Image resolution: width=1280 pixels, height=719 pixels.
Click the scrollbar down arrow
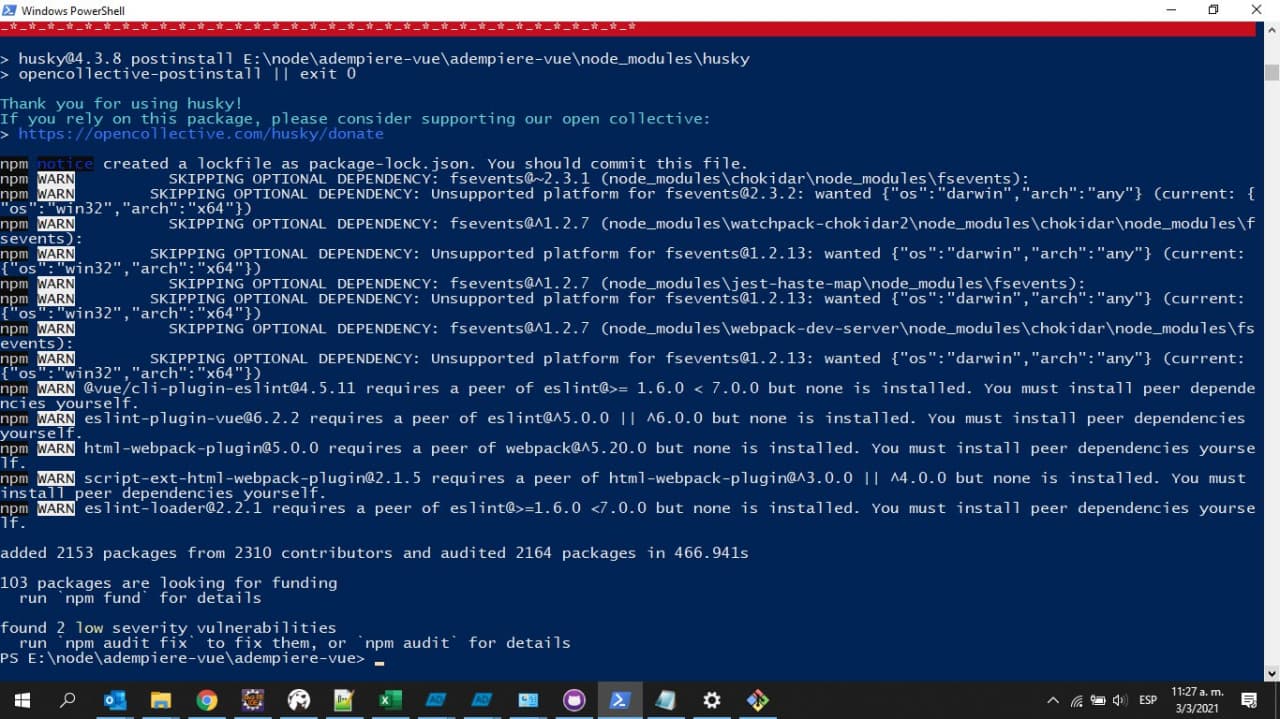click(1272, 673)
